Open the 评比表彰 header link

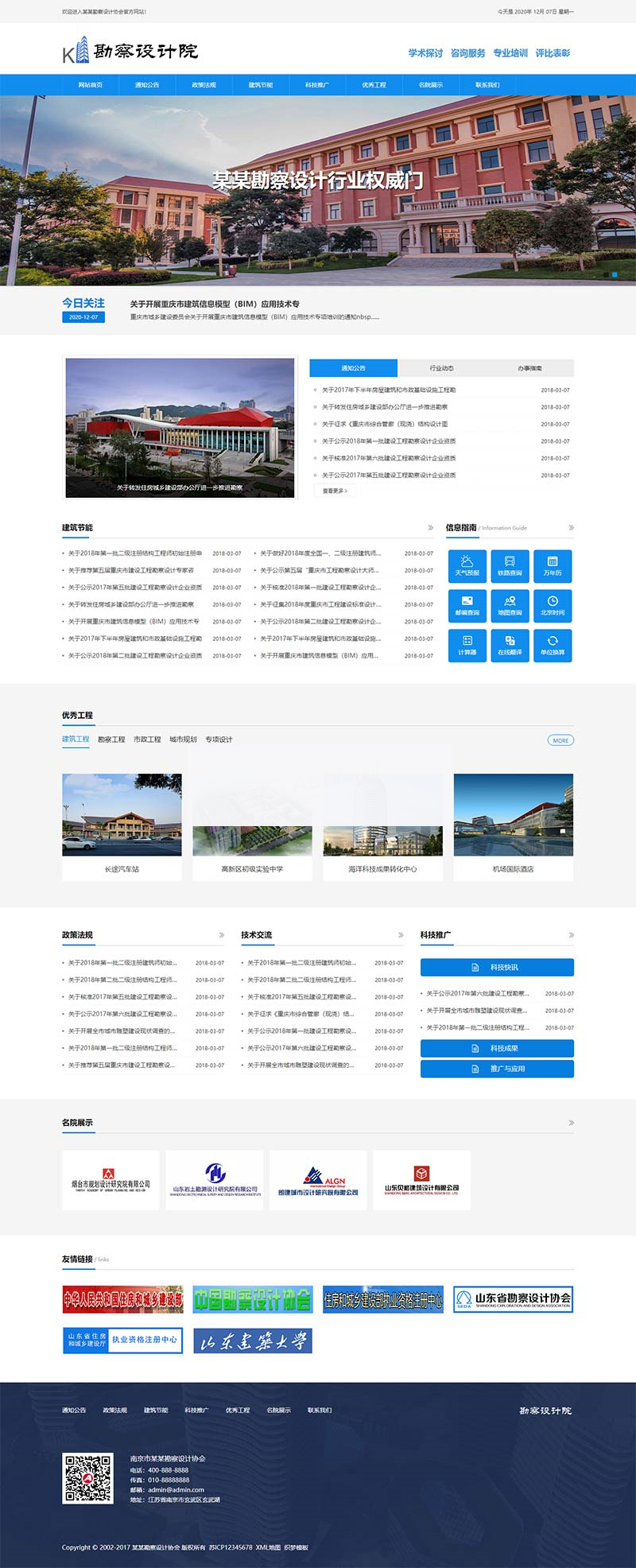coord(553,53)
